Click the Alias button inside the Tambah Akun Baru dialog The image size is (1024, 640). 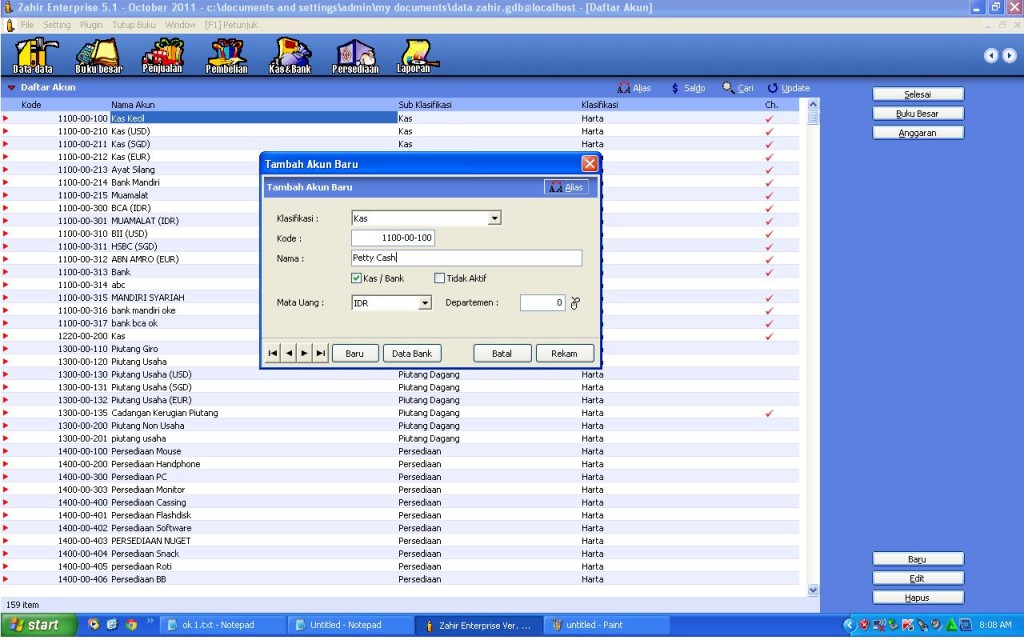[566, 187]
